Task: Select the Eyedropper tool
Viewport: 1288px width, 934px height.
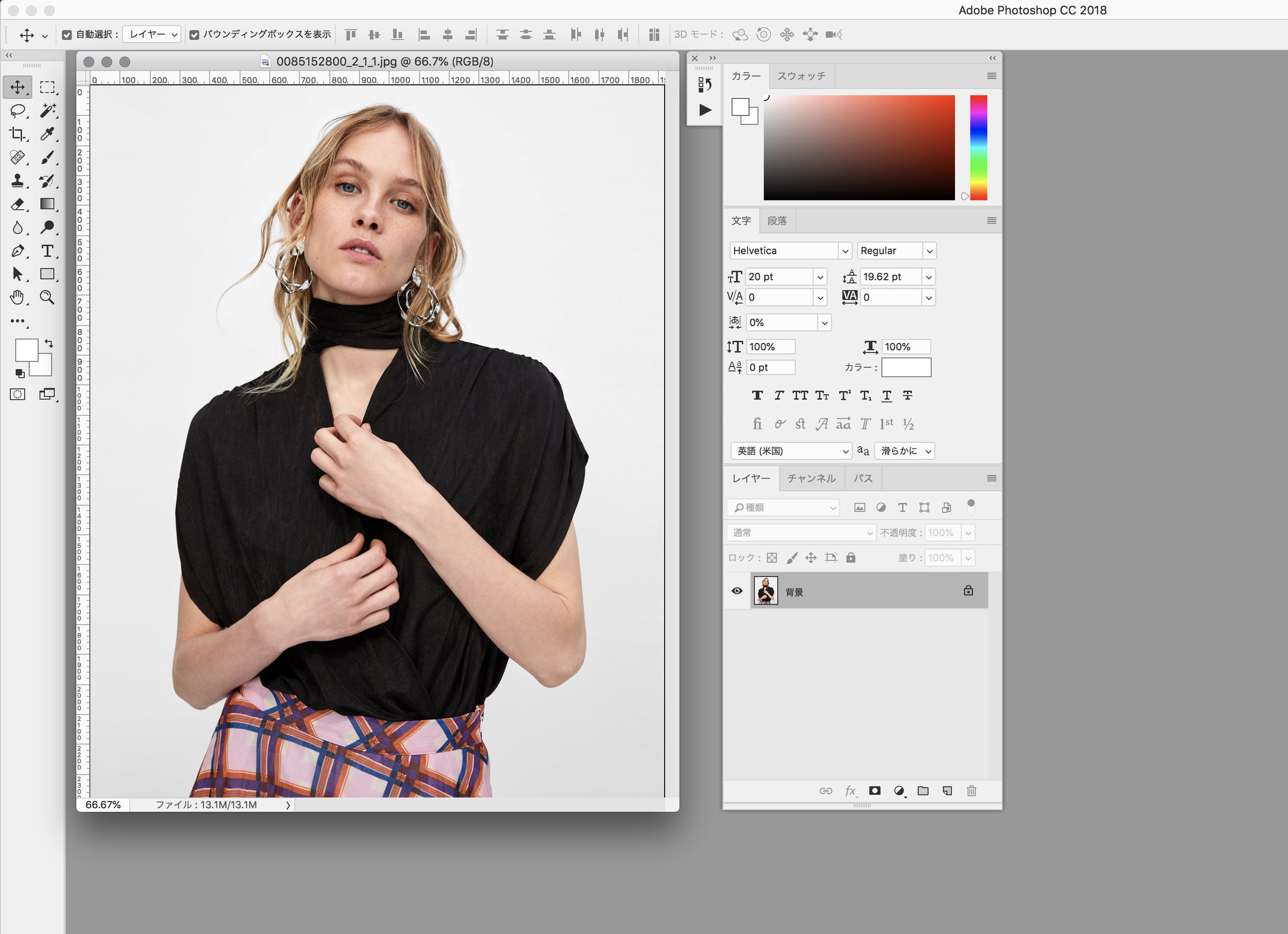Action: [47, 134]
